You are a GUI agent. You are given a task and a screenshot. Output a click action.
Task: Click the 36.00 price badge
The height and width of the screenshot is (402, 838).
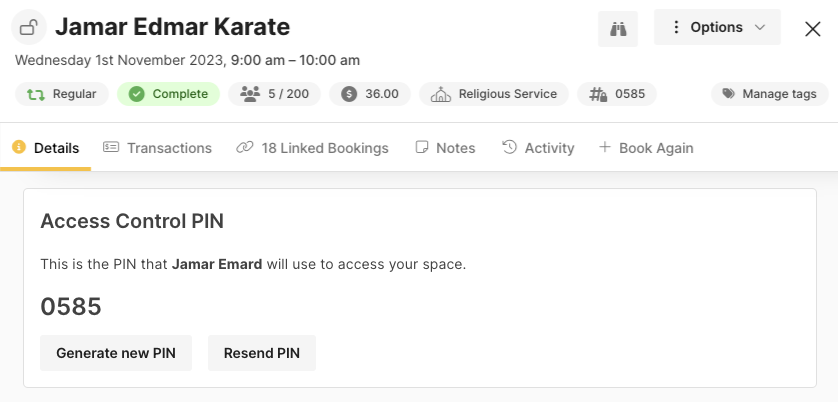coord(370,94)
